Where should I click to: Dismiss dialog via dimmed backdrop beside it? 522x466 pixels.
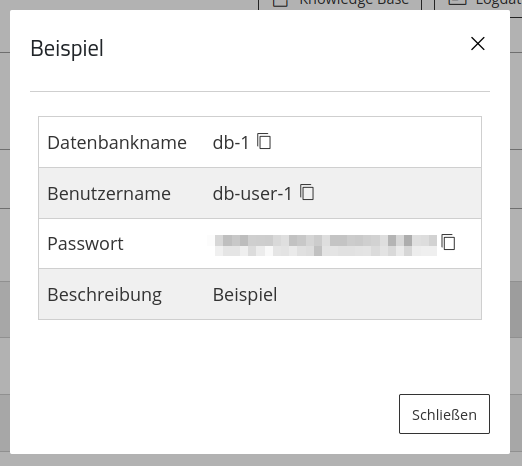pos(516,233)
